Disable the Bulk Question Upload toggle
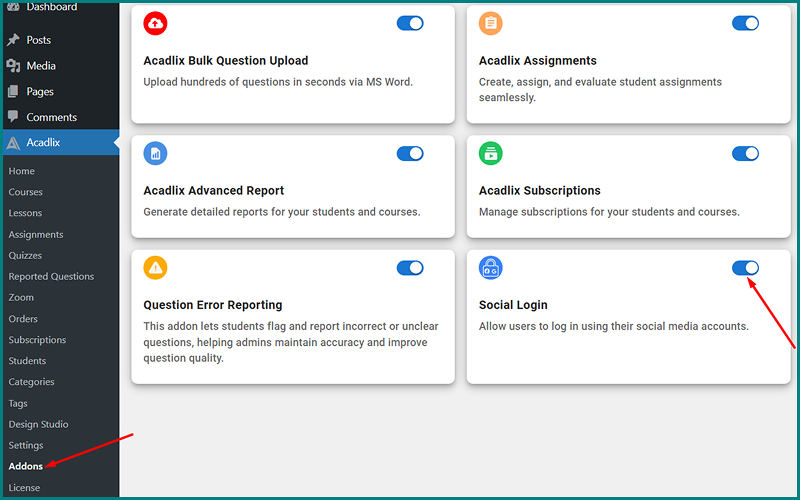This screenshot has height=500, width=800. (x=410, y=23)
